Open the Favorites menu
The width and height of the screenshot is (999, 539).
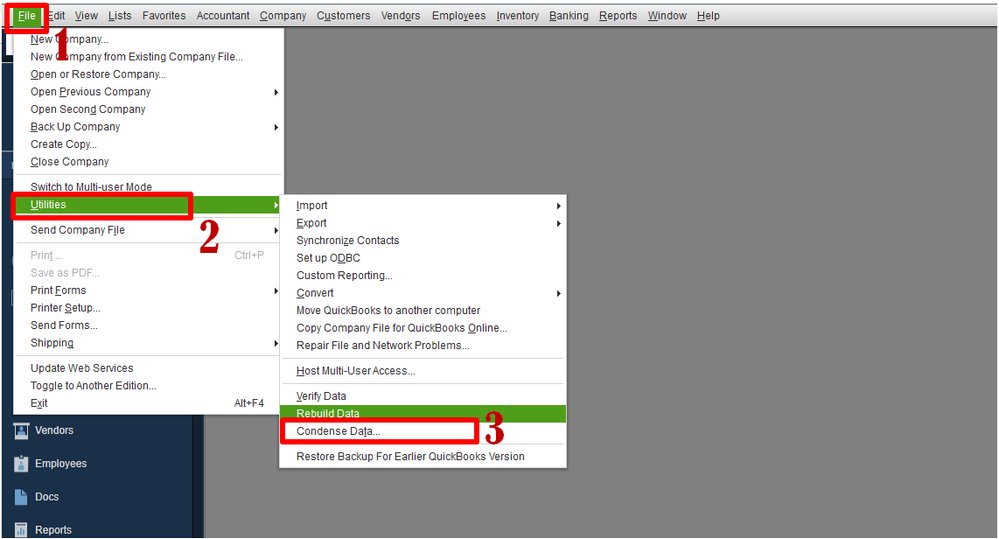164,16
